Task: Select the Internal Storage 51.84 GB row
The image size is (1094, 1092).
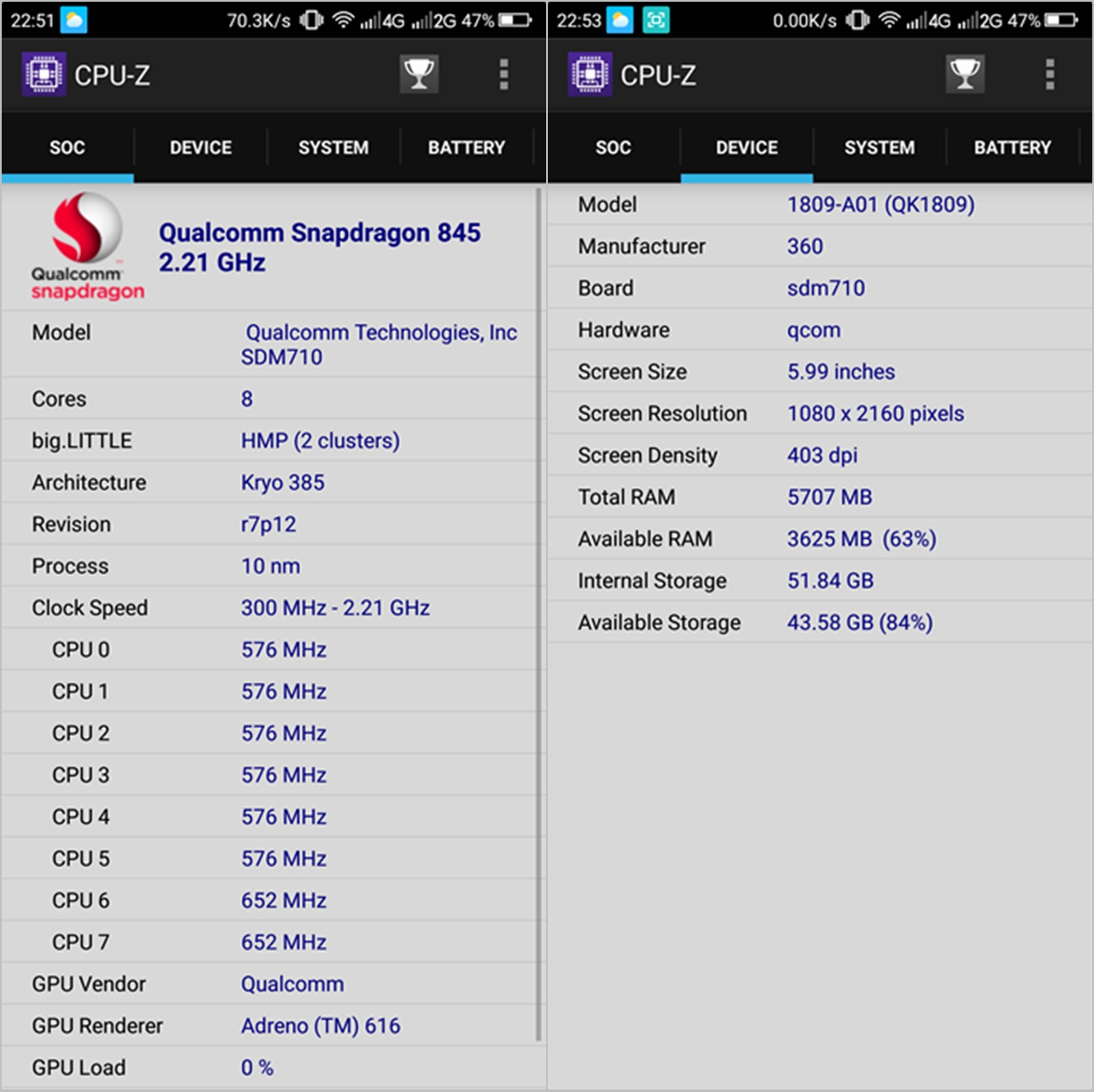Action: [819, 581]
